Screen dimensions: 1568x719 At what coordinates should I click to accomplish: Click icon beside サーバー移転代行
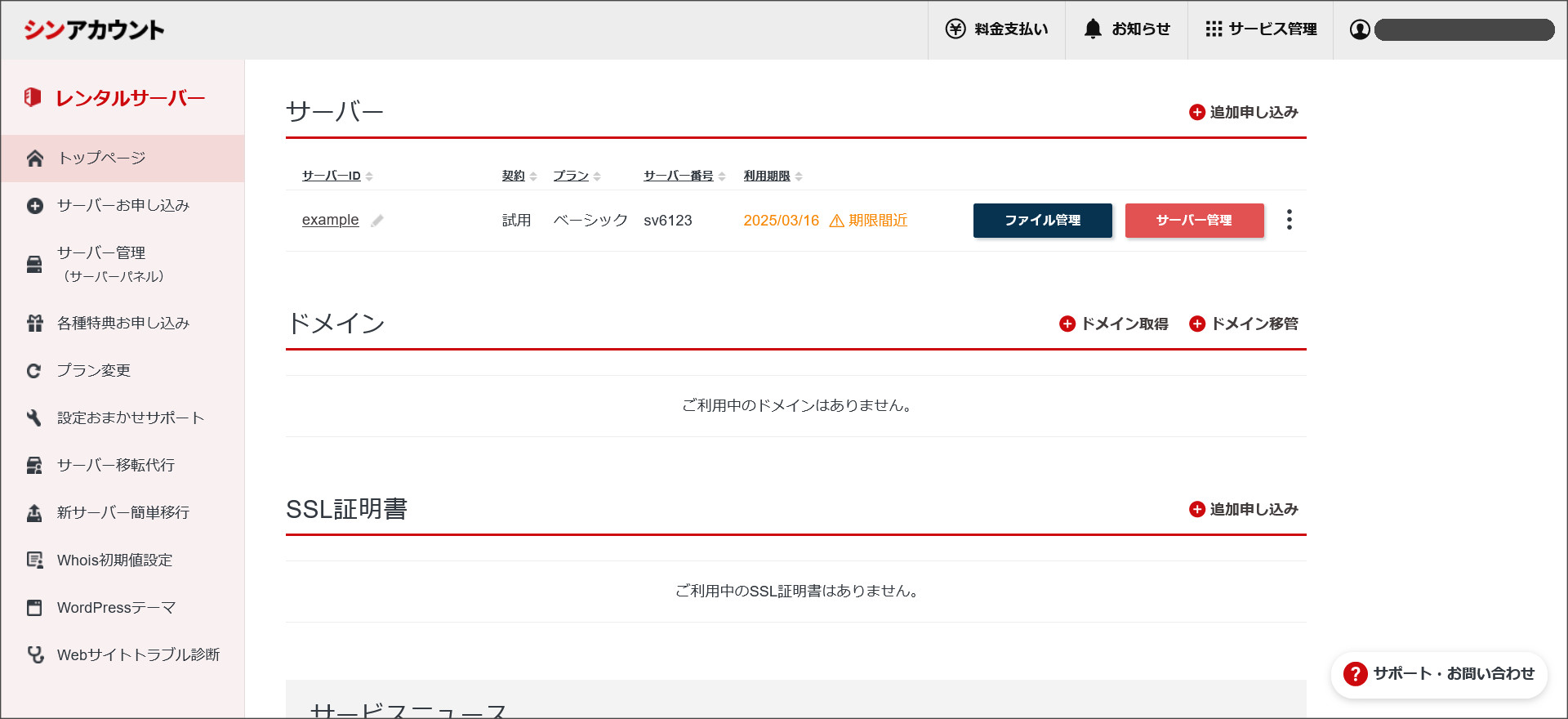34,465
